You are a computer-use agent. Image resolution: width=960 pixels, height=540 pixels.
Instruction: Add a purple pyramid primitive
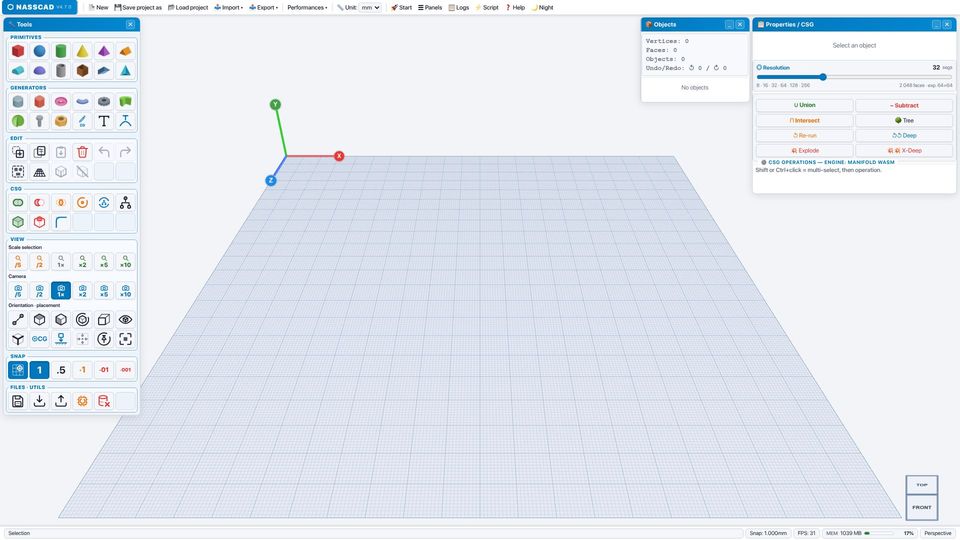103,51
